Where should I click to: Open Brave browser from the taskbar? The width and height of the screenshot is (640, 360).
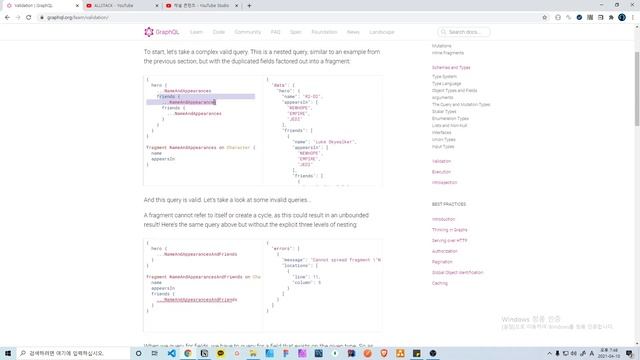click(384, 353)
